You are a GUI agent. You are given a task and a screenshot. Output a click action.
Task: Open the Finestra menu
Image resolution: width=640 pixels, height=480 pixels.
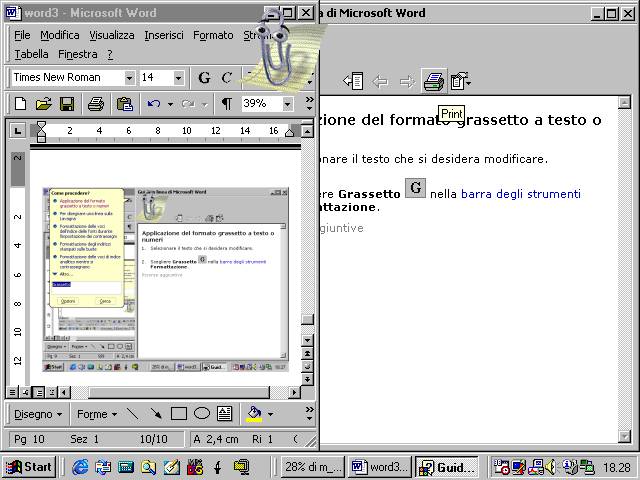pos(78,54)
